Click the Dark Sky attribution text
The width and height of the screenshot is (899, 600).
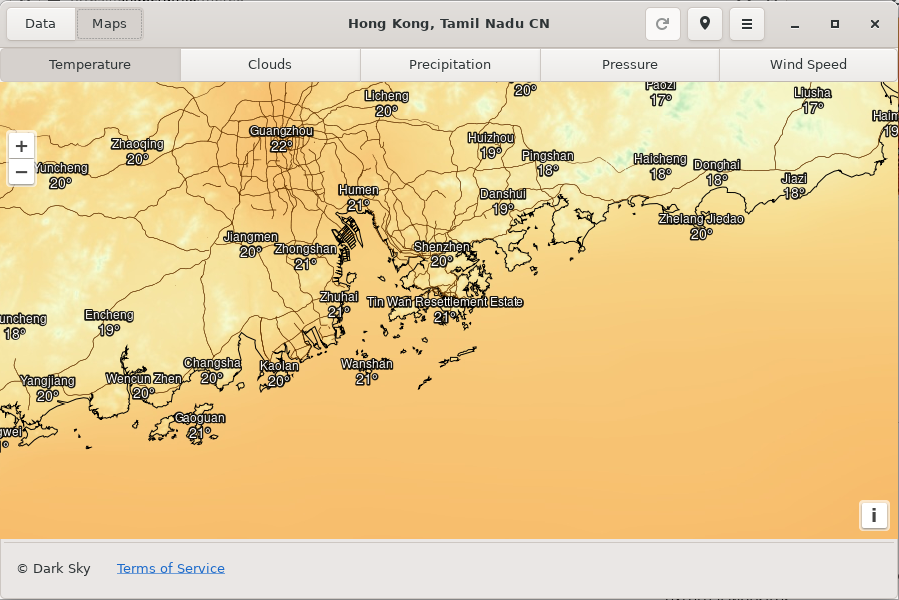pos(53,568)
